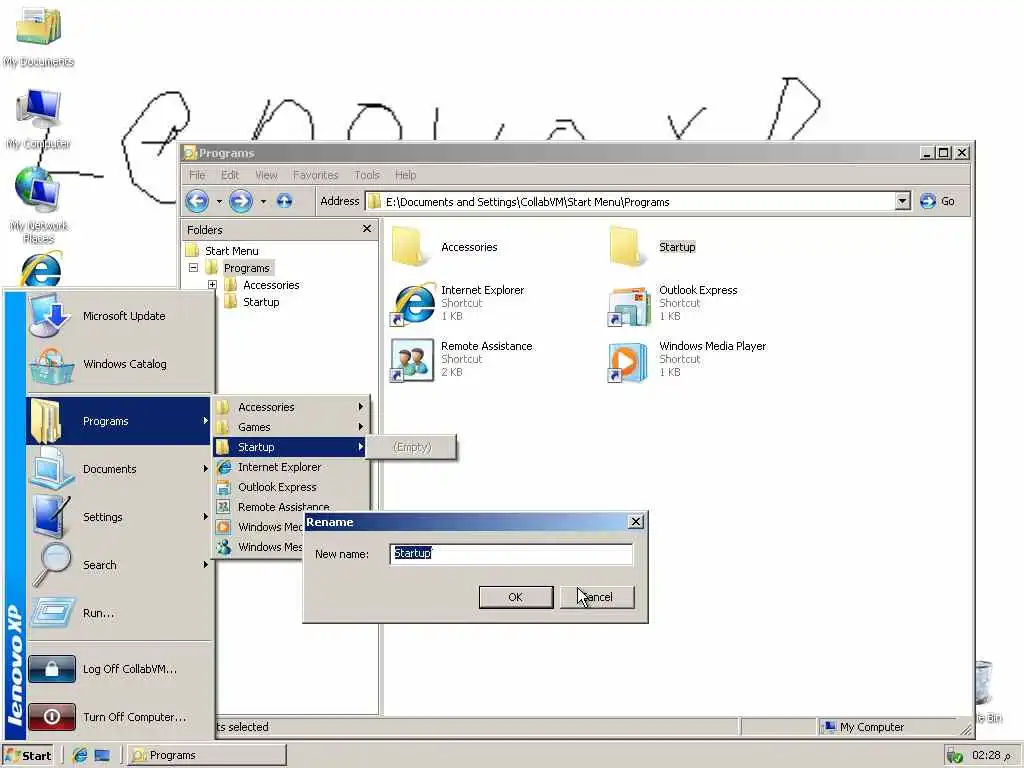Click the Go button beside address bar
The image size is (1024, 768).
click(937, 201)
